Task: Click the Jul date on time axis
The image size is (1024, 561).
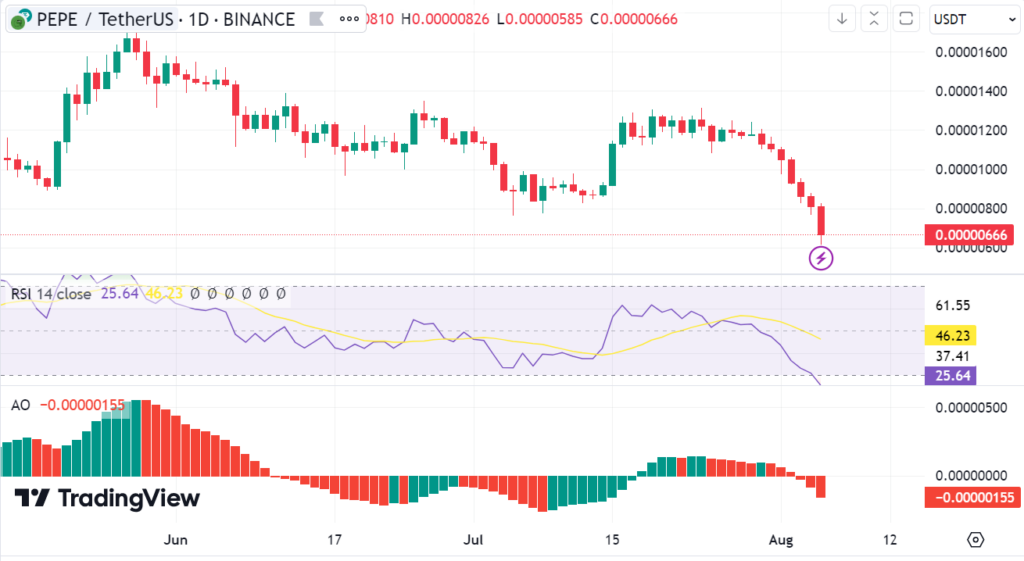Action: pos(473,540)
